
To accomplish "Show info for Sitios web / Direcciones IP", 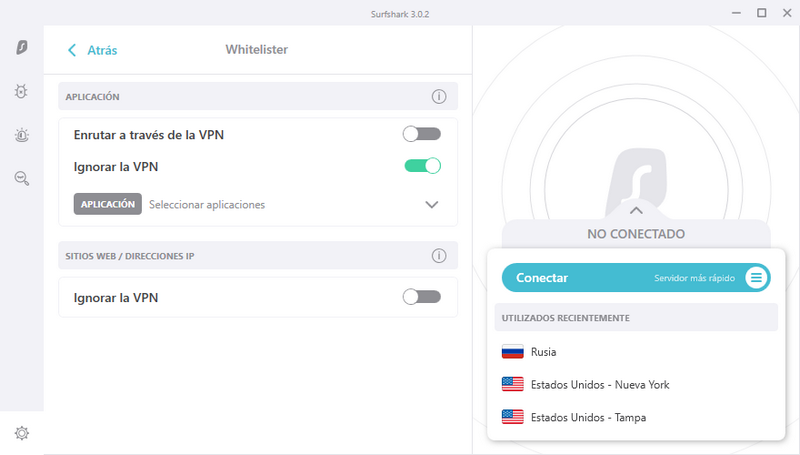I will tap(439, 256).
